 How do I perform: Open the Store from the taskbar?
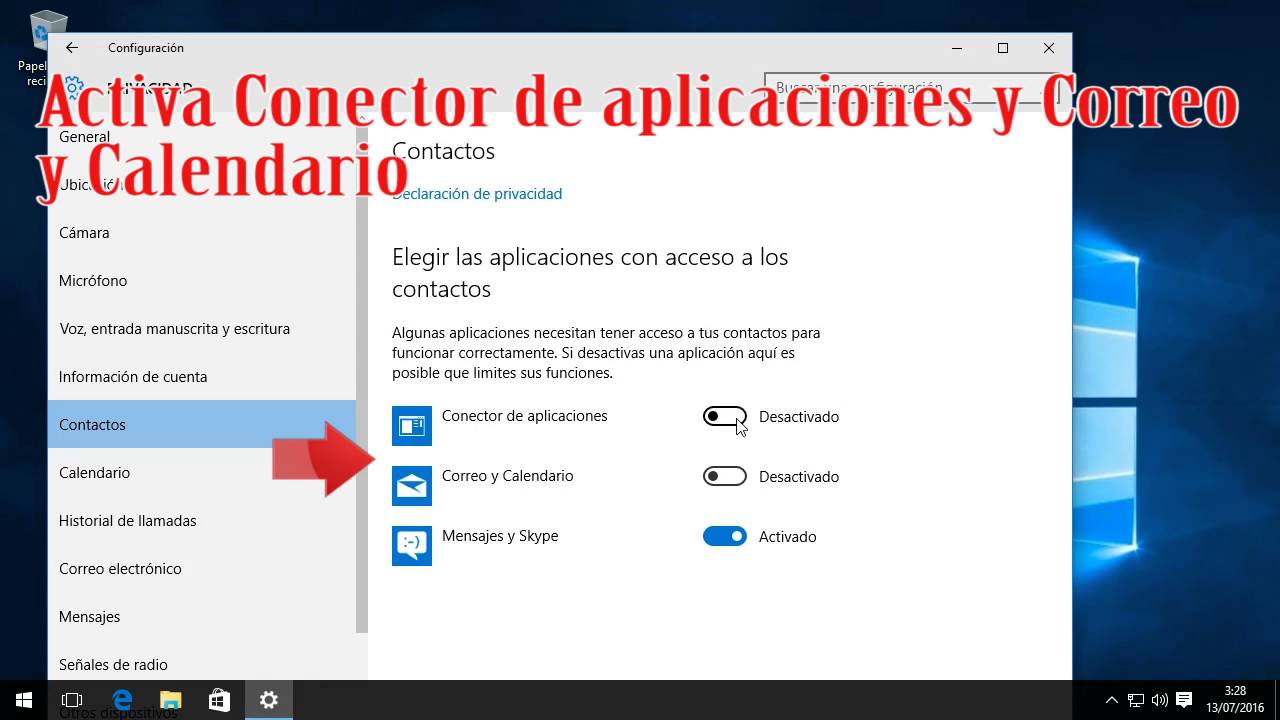(x=219, y=700)
